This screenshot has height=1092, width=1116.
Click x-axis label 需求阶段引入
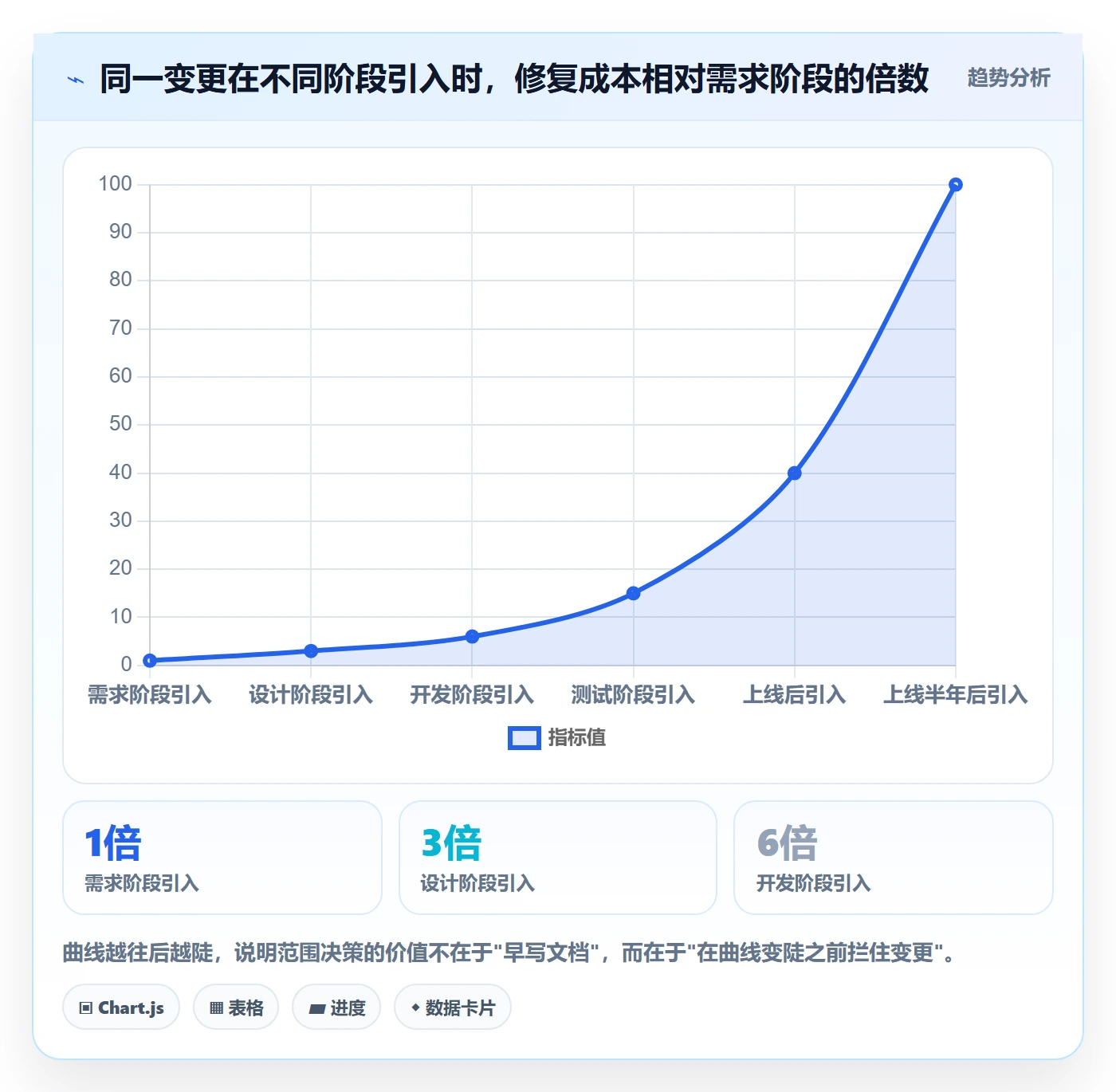pos(150,695)
